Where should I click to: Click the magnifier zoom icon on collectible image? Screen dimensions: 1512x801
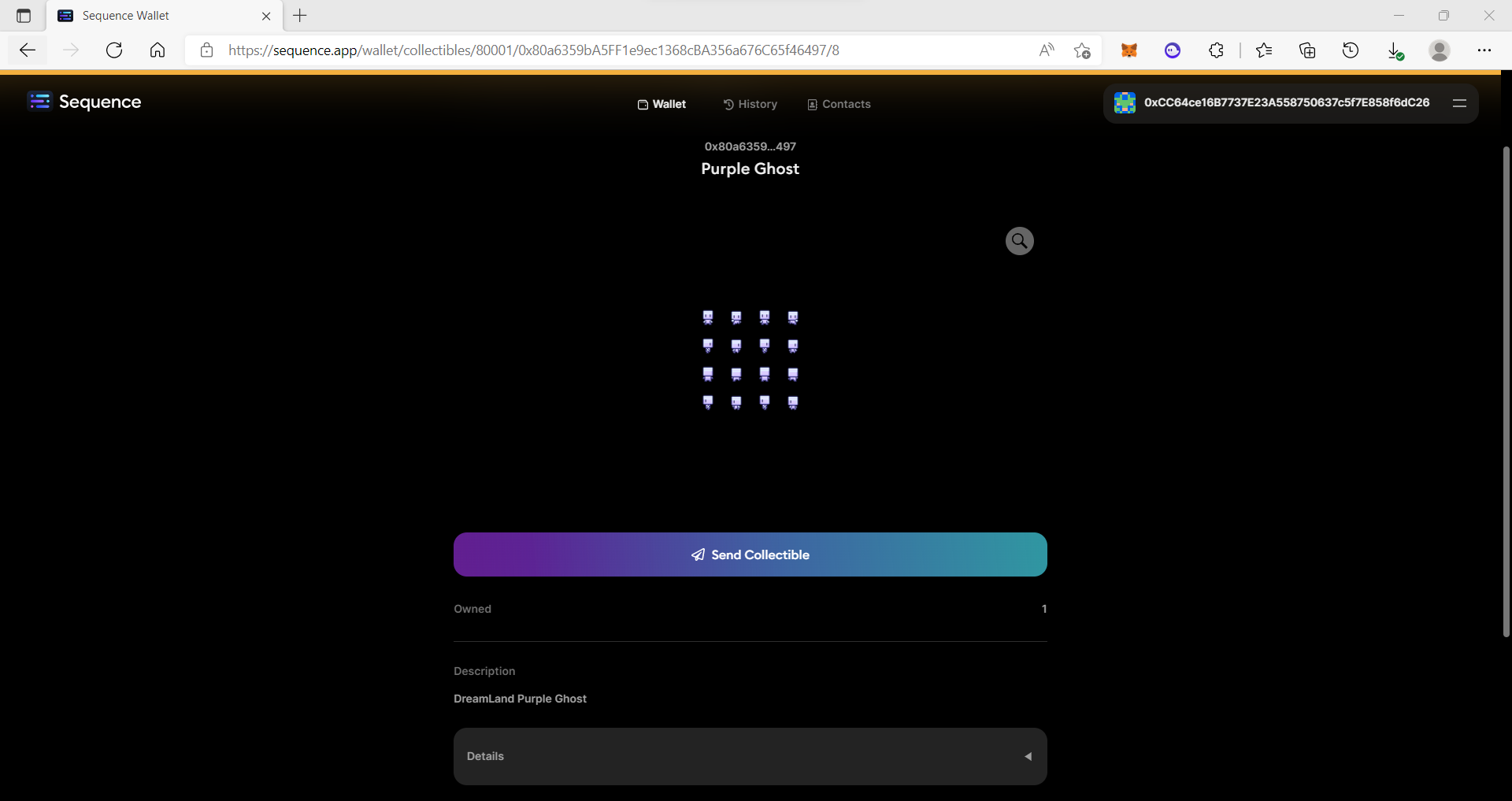coord(1019,241)
